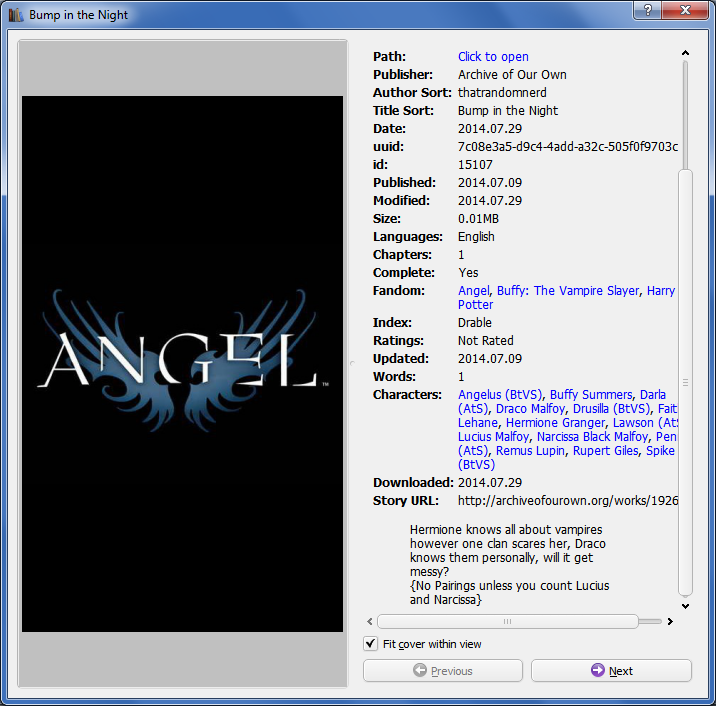Click the Index value Drable
This screenshot has width=716, height=706.
474,322
